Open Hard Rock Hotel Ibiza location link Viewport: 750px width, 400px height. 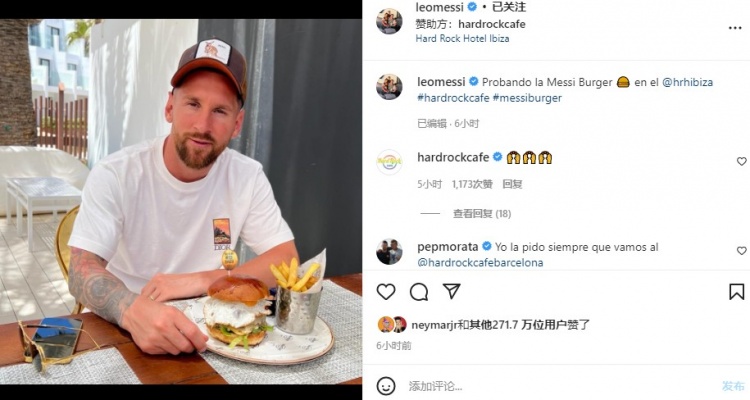(463, 39)
